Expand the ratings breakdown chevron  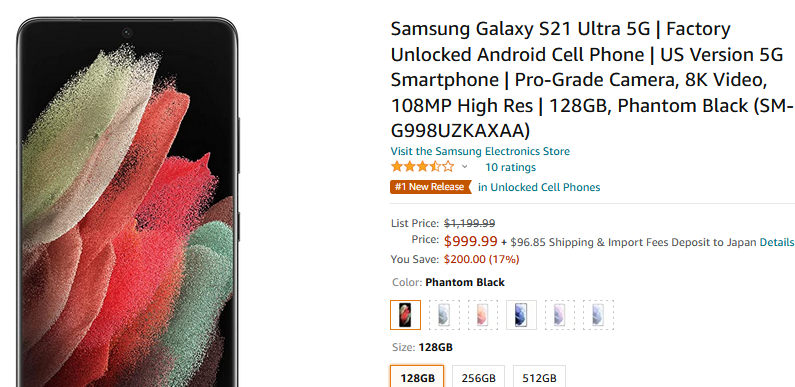[x=464, y=167]
